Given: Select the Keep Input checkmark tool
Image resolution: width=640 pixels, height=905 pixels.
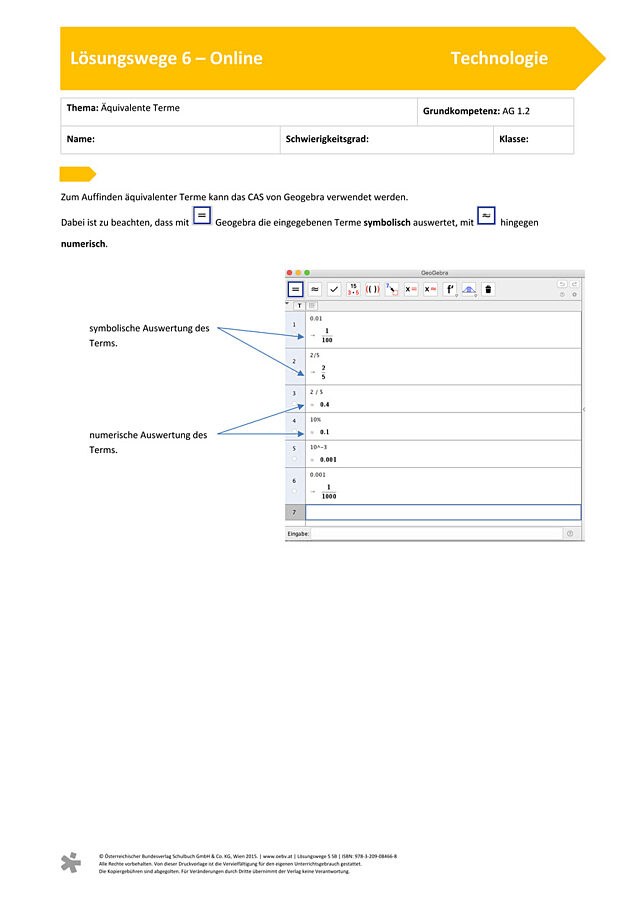Looking at the screenshot, I should point(334,289).
